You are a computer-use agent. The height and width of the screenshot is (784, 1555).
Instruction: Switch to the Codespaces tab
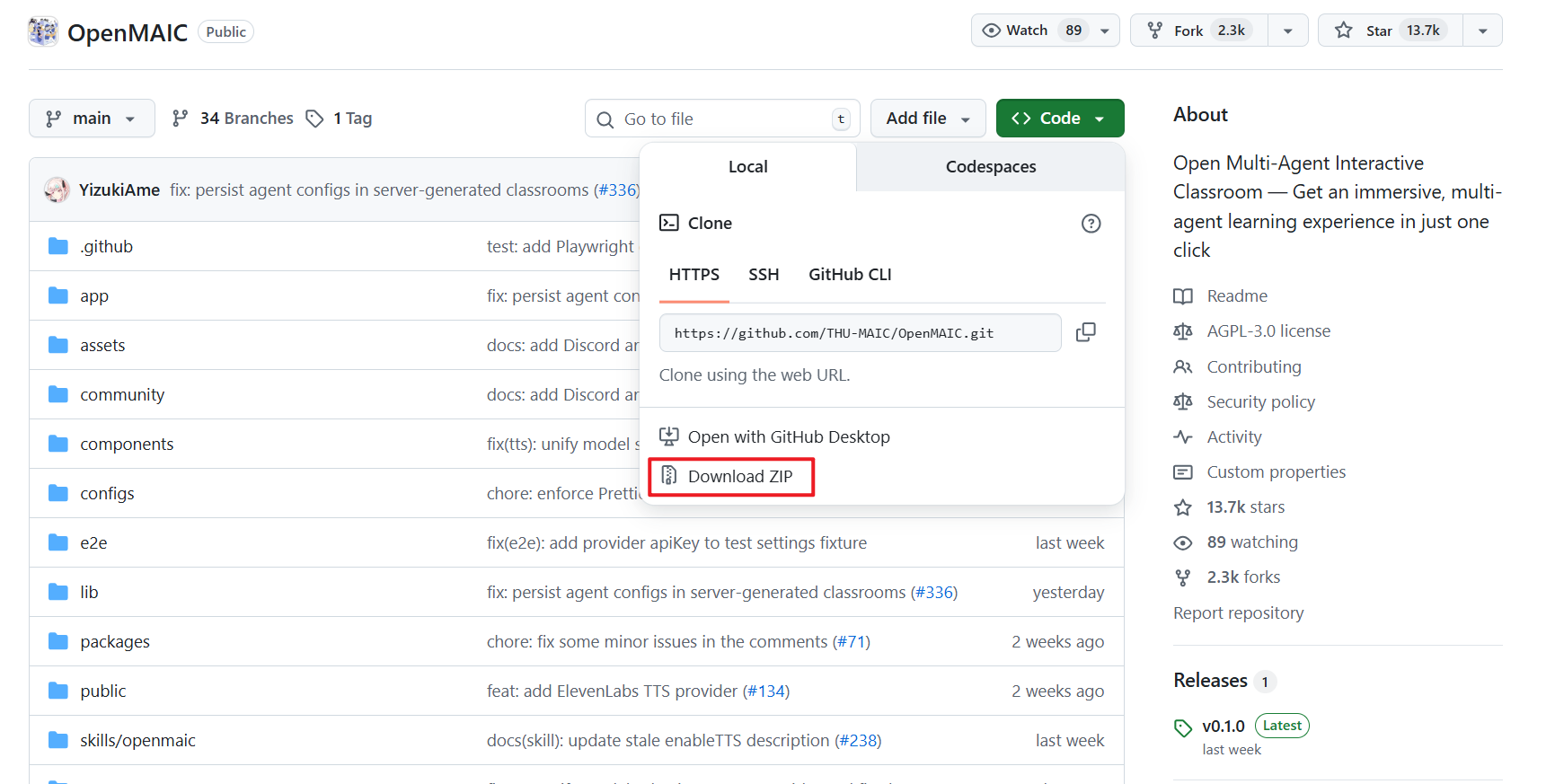click(x=990, y=167)
